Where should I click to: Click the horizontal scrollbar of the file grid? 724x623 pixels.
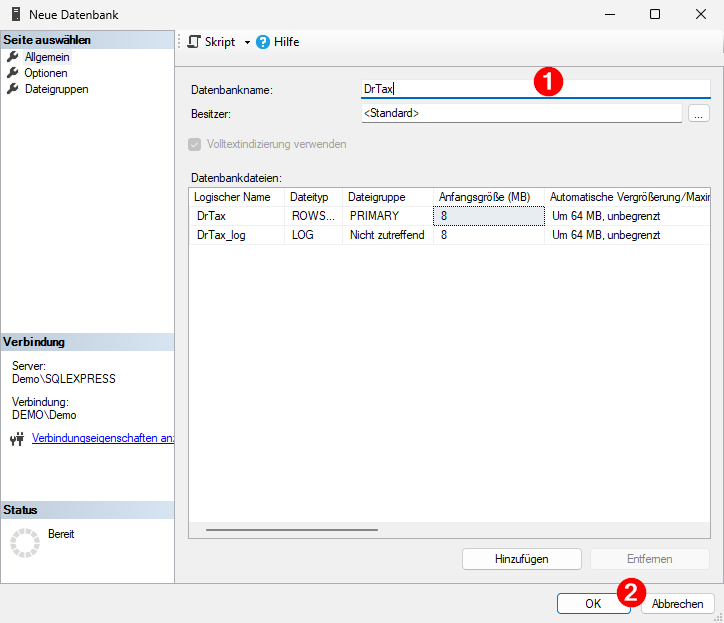(292, 530)
